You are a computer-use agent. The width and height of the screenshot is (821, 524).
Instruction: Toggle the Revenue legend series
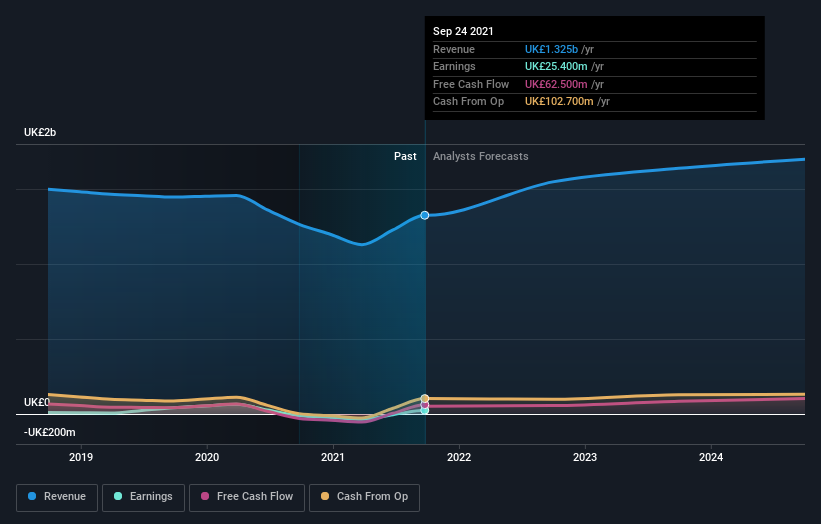pos(57,497)
